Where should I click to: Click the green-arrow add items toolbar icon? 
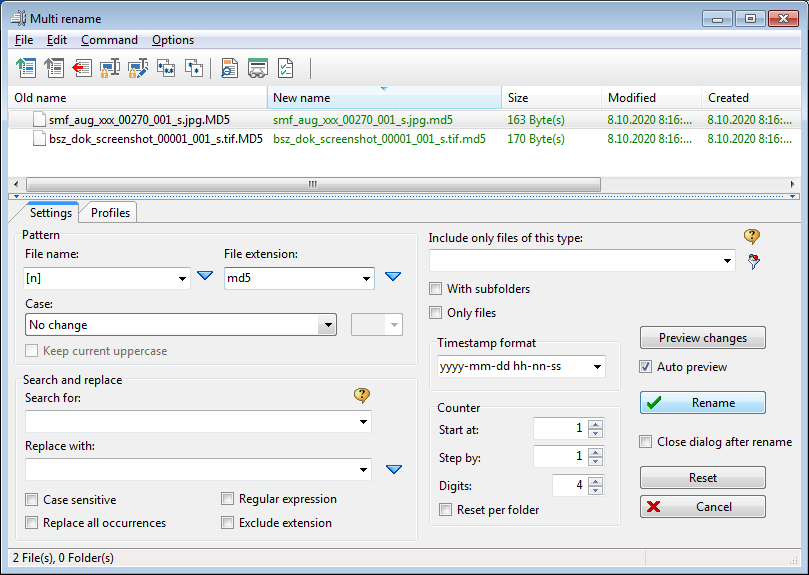(x=26, y=68)
